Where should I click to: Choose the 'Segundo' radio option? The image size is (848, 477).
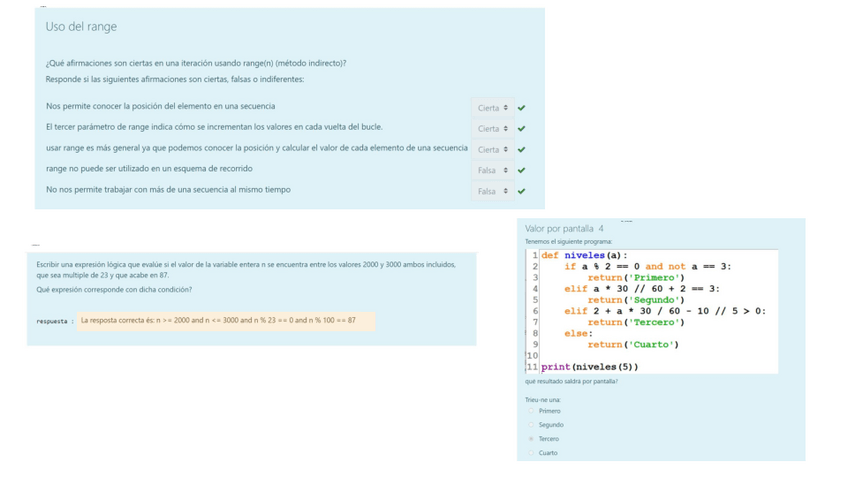531,425
